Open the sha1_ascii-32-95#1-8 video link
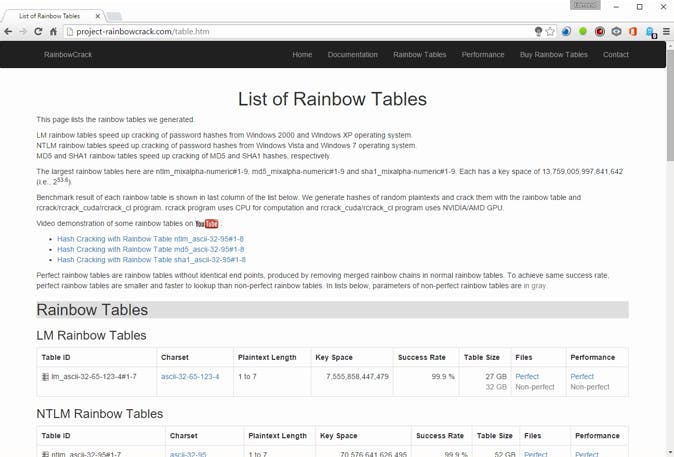This screenshot has height=457, width=674. click(x=151, y=260)
